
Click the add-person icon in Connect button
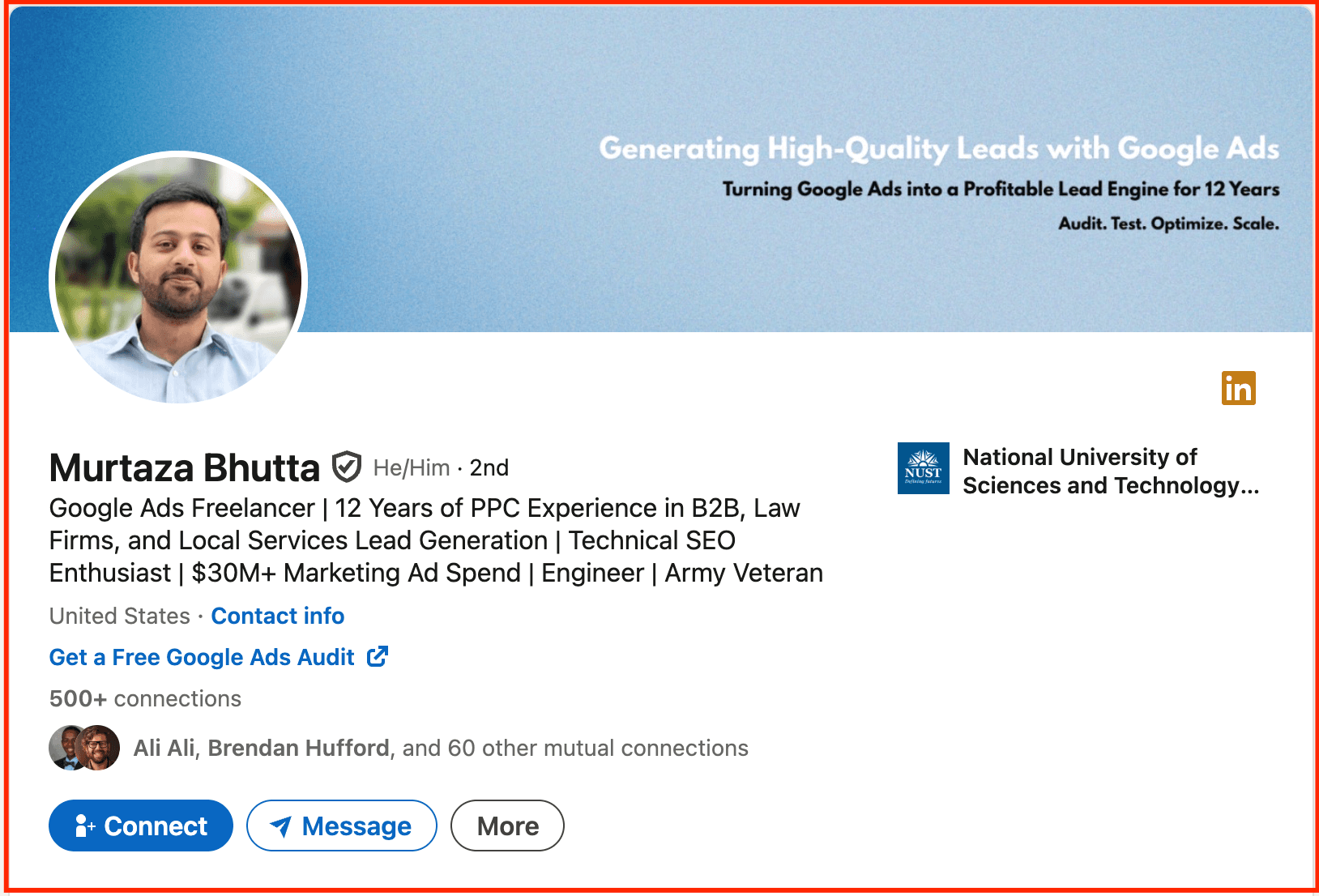tap(84, 826)
